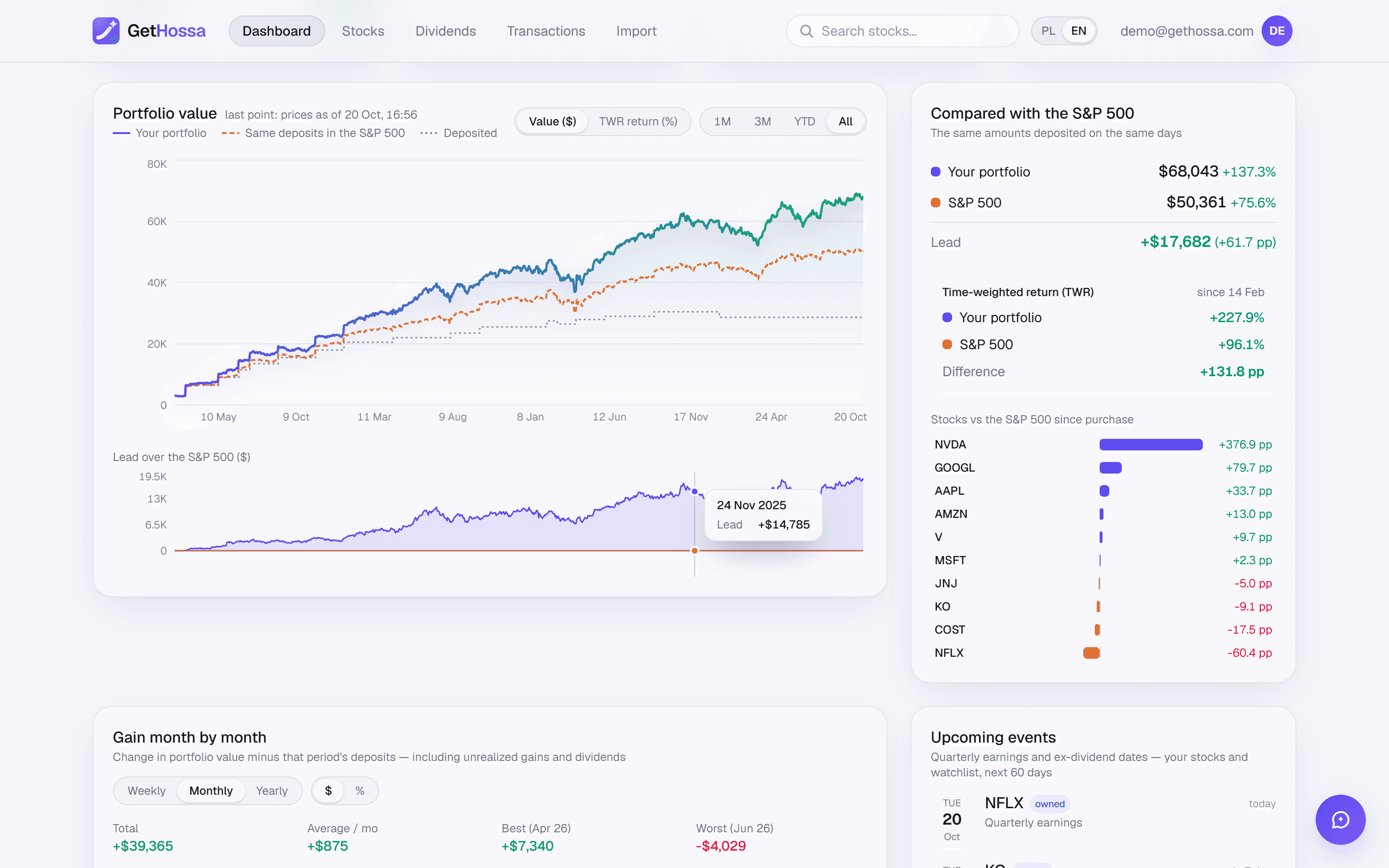Display gains in percent (%)
1389x868 pixels.
tap(360, 790)
